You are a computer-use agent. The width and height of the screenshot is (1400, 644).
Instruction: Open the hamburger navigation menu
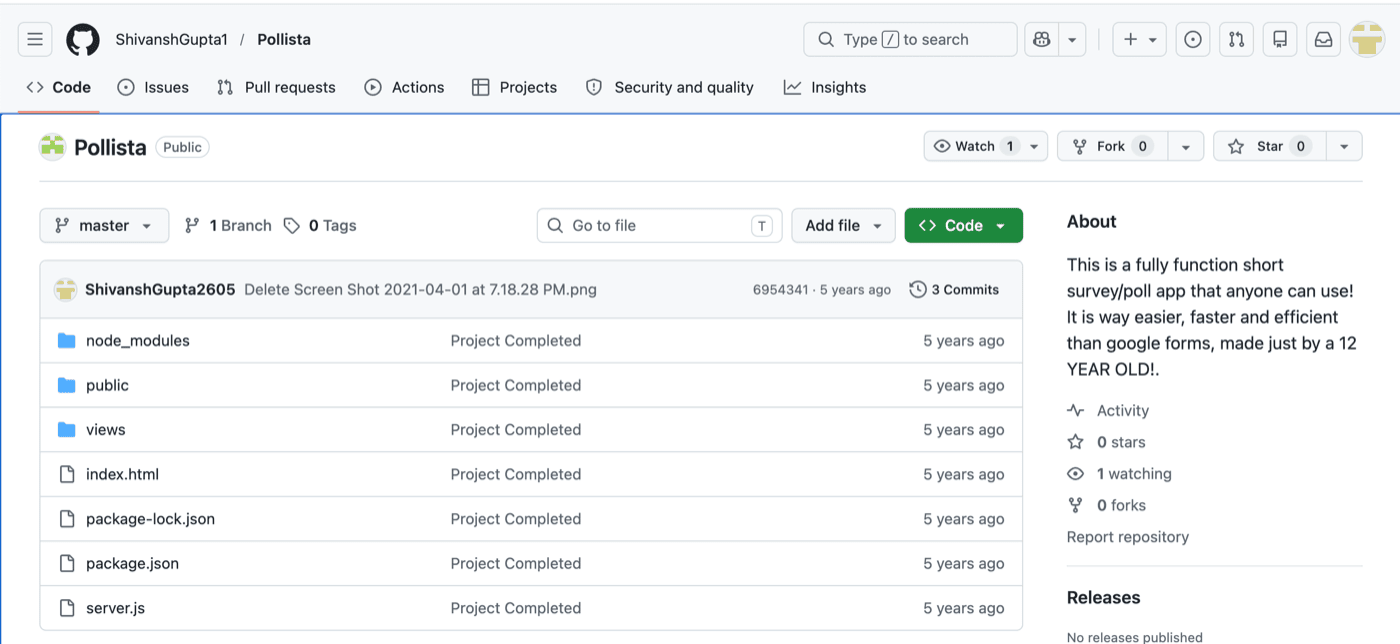click(x=35, y=39)
